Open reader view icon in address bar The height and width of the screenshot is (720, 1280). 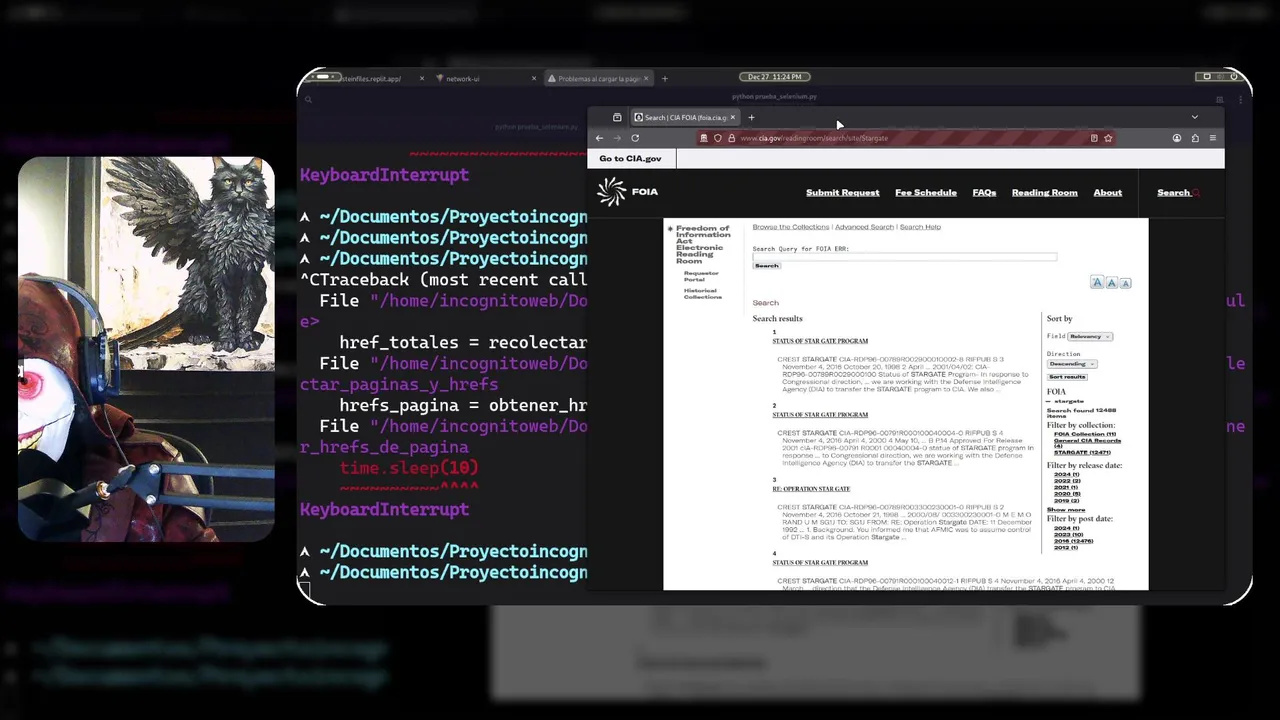coord(1094,138)
